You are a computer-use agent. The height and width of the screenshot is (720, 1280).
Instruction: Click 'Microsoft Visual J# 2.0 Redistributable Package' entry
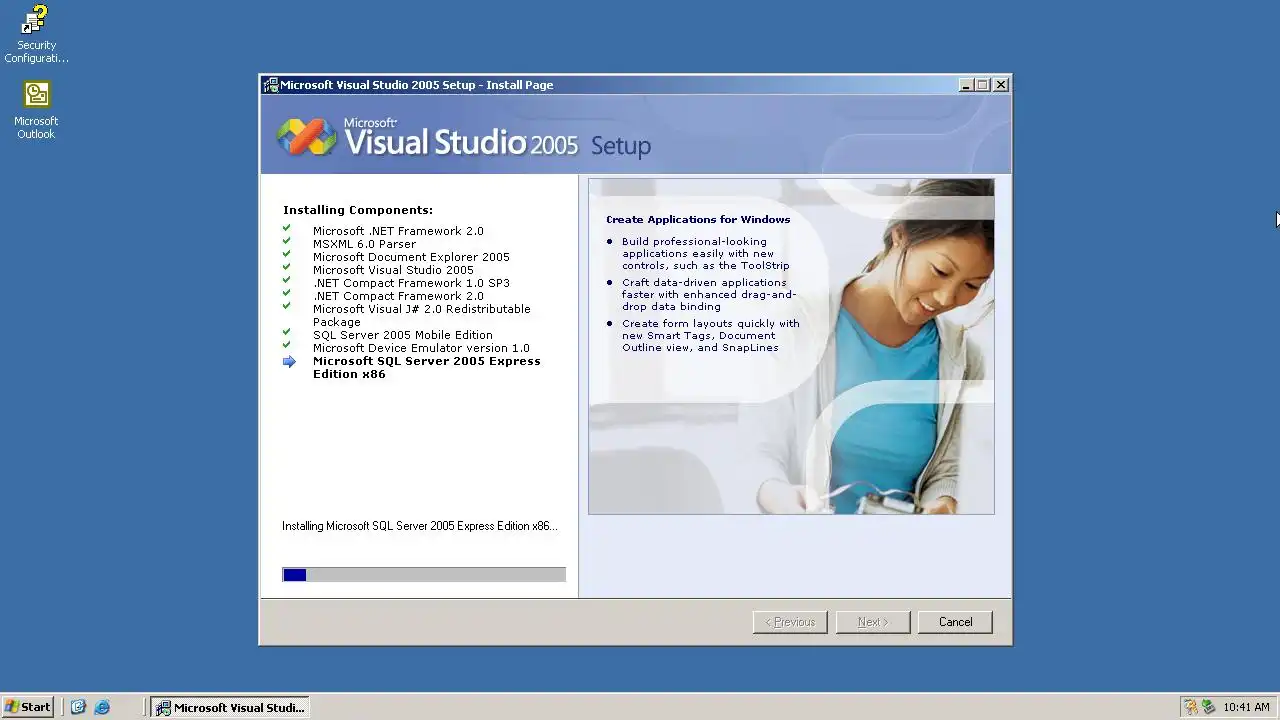tap(422, 315)
